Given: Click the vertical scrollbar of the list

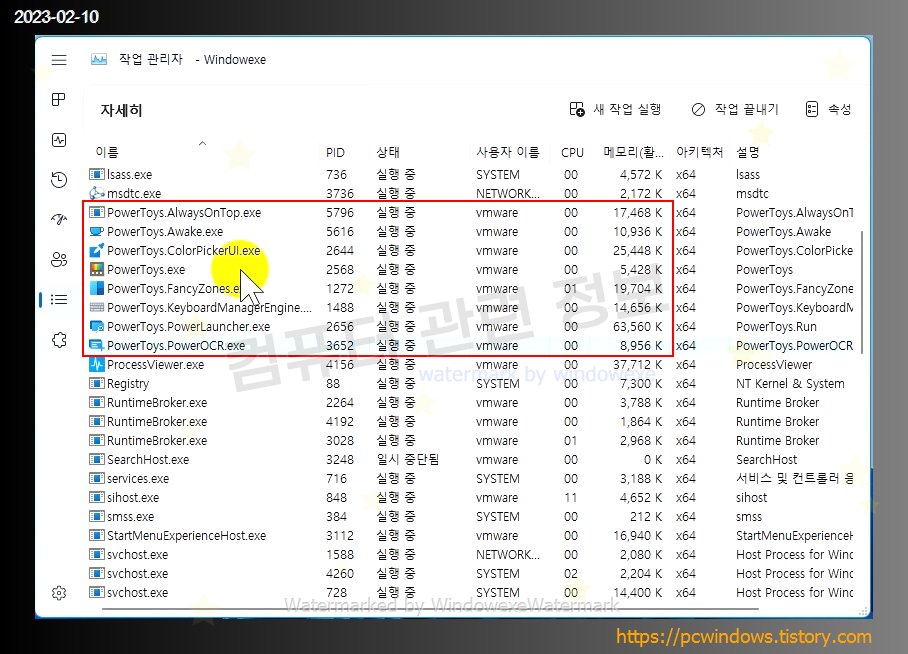Looking at the screenshot, I should pos(862,292).
